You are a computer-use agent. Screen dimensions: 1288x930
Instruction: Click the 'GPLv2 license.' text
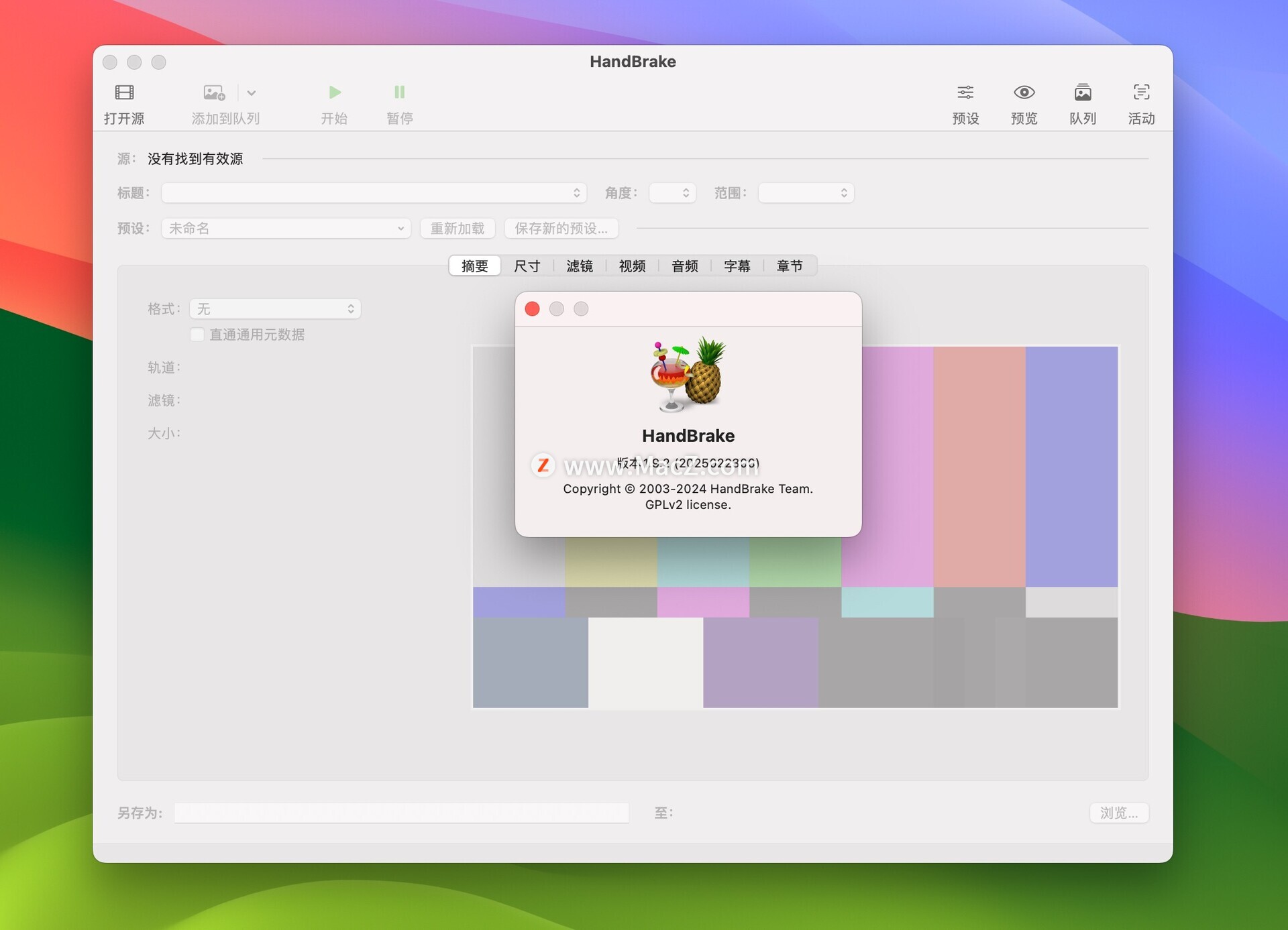click(x=688, y=505)
